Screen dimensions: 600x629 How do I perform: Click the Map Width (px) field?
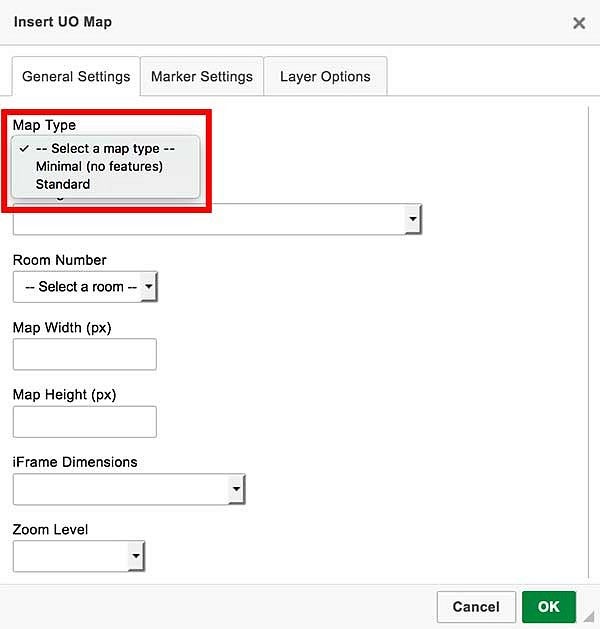tap(85, 354)
